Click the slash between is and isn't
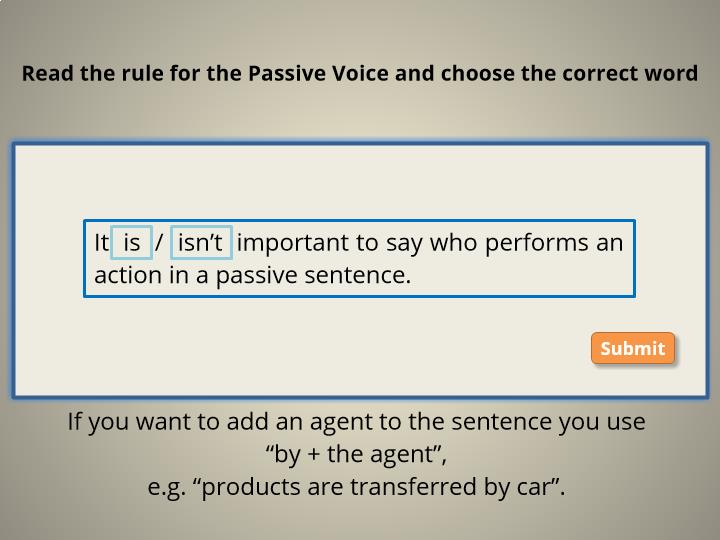Image resolution: width=720 pixels, height=540 pixels. [x=159, y=242]
